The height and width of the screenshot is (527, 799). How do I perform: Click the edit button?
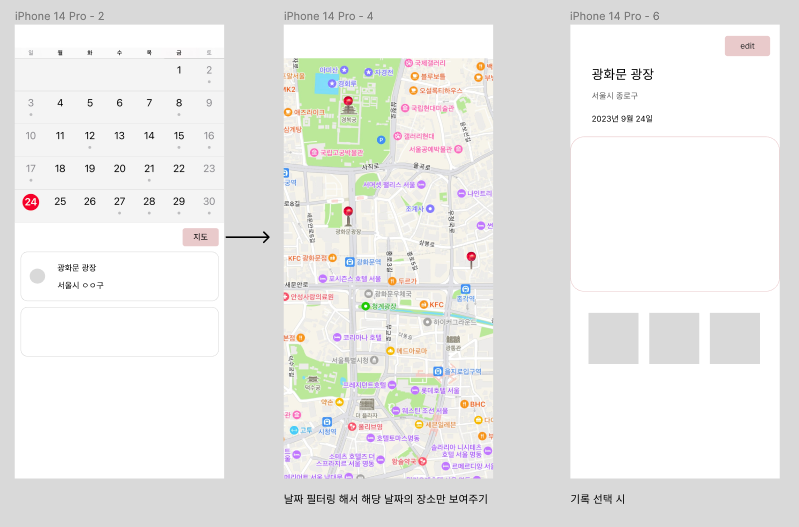747,46
